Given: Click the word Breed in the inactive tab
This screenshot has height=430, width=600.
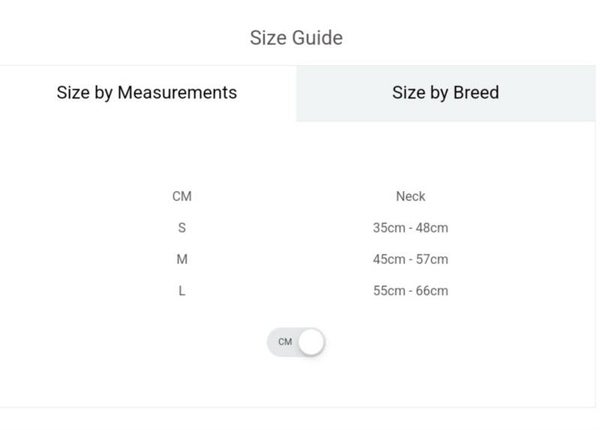Looking at the screenshot, I should point(474,93).
